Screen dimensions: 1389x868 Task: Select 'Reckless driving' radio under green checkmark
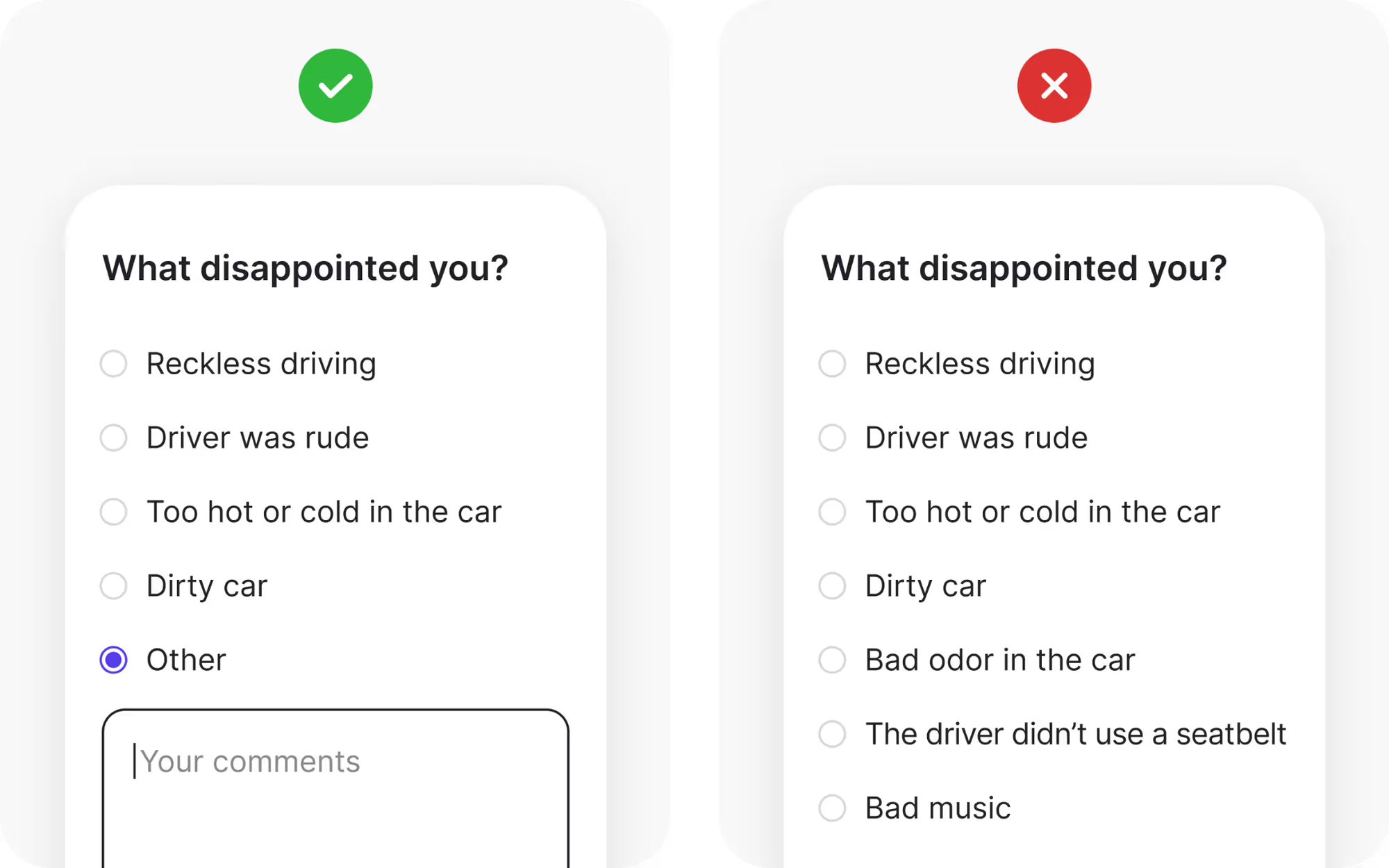point(114,363)
